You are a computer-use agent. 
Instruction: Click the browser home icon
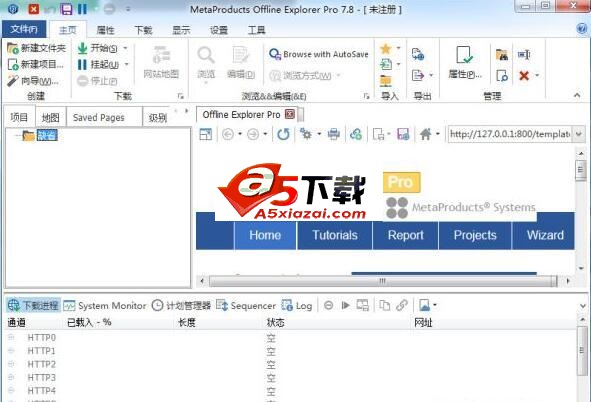(x=426, y=134)
